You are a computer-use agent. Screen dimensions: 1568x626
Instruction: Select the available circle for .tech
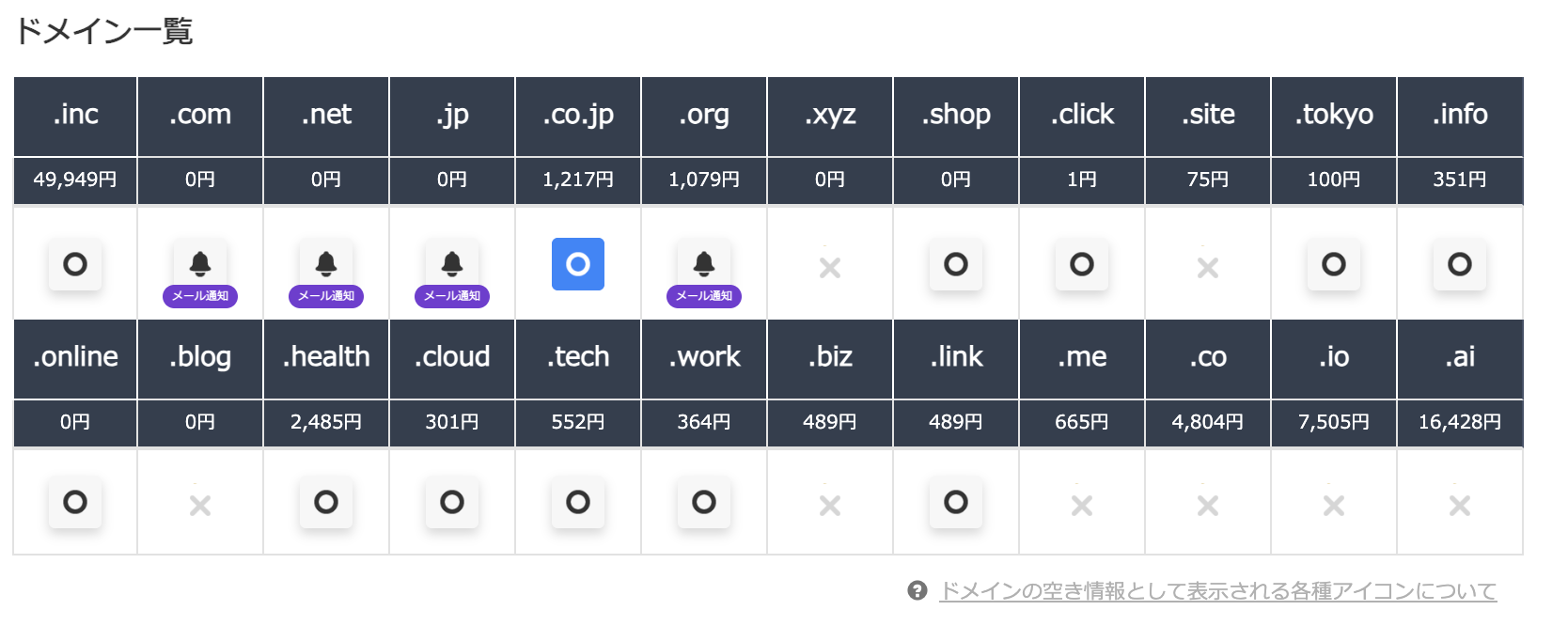(x=578, y=502)
